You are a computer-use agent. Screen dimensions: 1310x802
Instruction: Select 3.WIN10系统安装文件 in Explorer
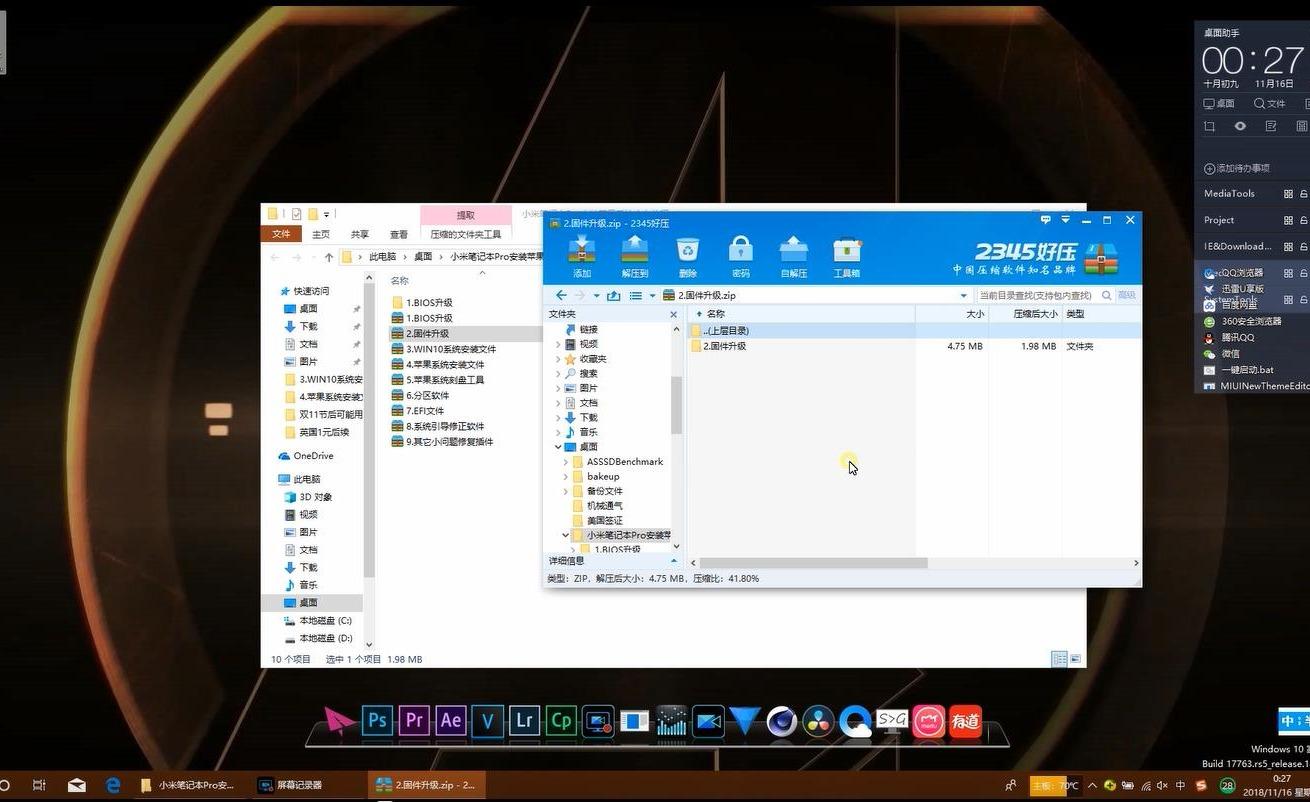coord(443,349)
